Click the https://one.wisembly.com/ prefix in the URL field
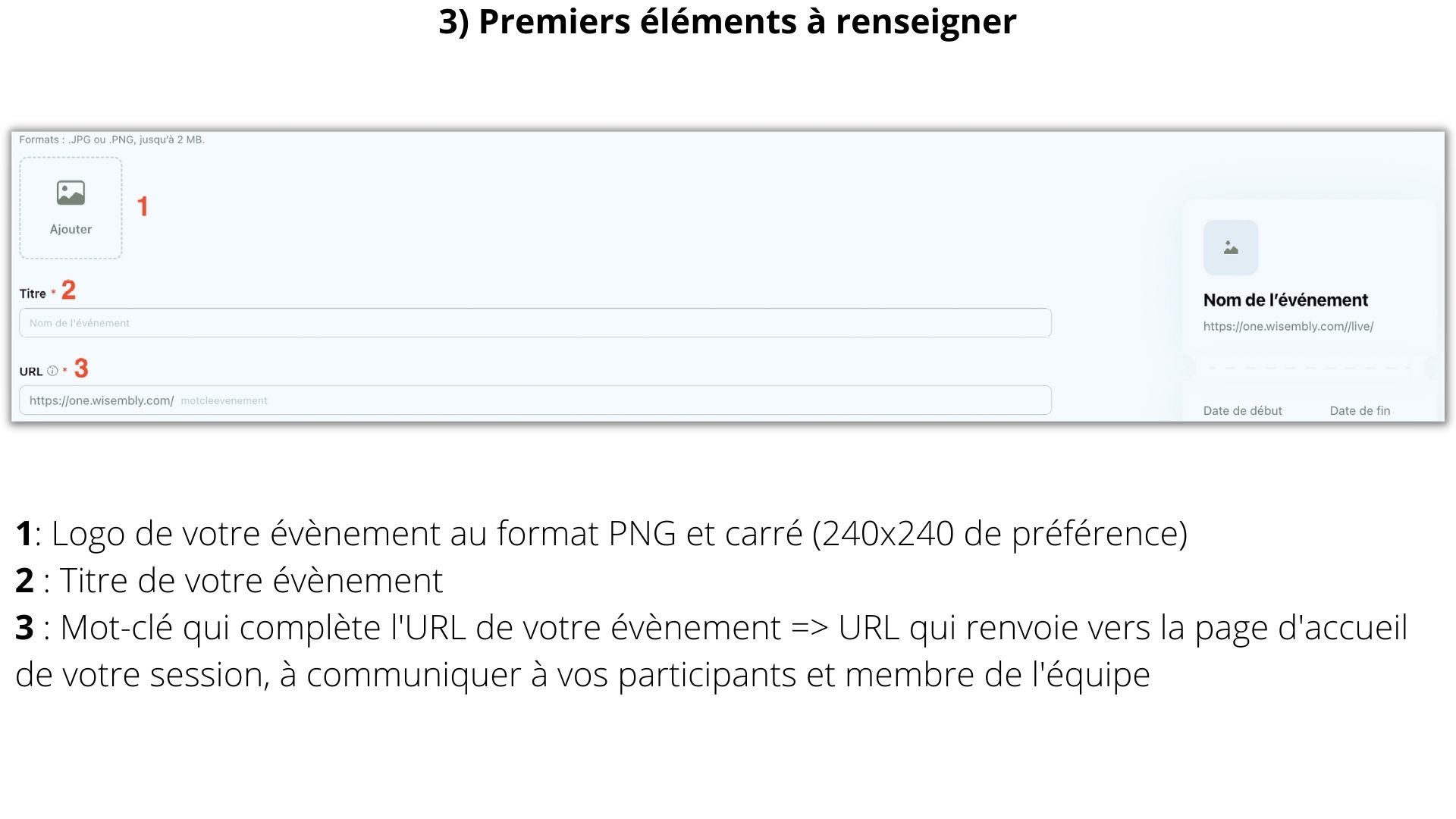1456x819 pixels. [102, 400]
